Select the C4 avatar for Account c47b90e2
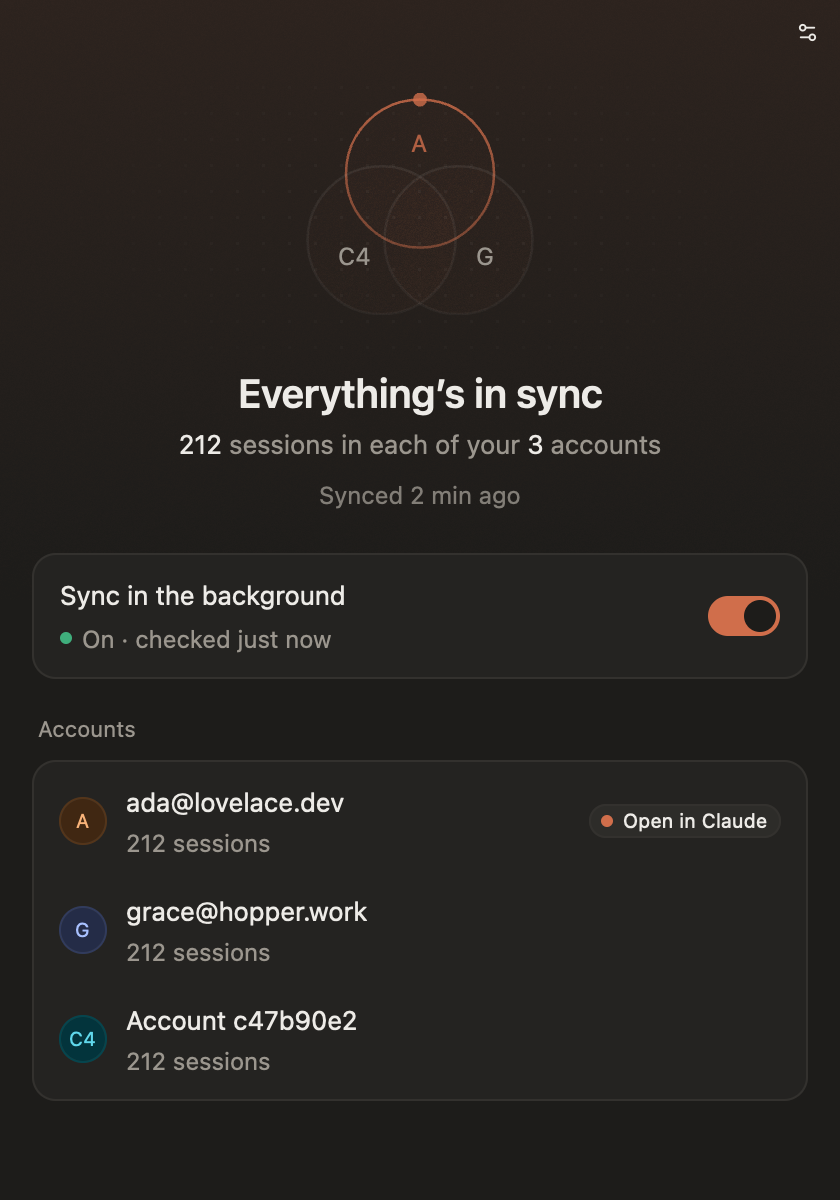The width and height of the screenshot is (840, 1200). click(83, 1039)
